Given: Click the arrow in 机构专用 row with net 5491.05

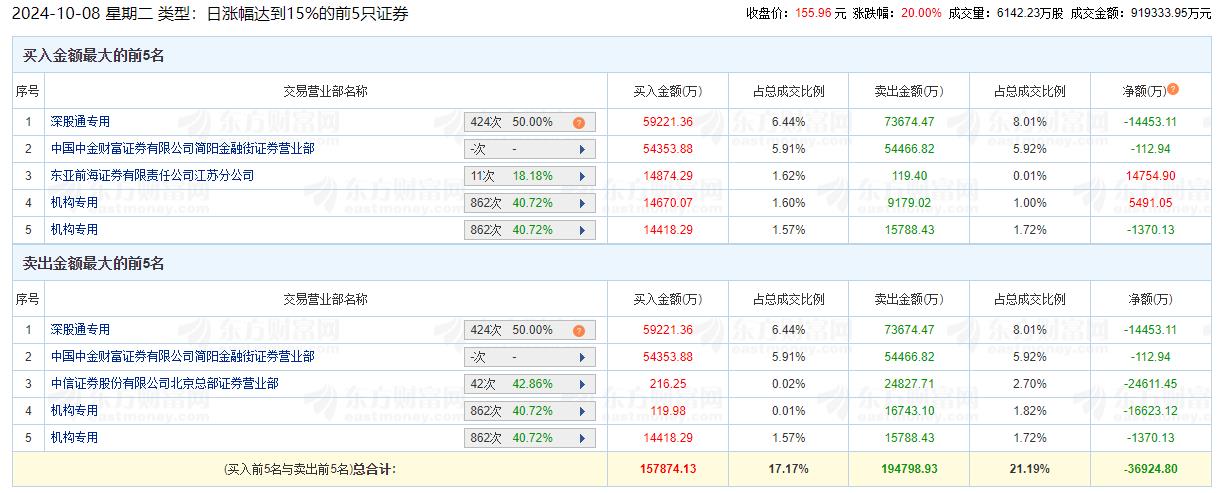Looking at the screenshot, I should [582, 203].
